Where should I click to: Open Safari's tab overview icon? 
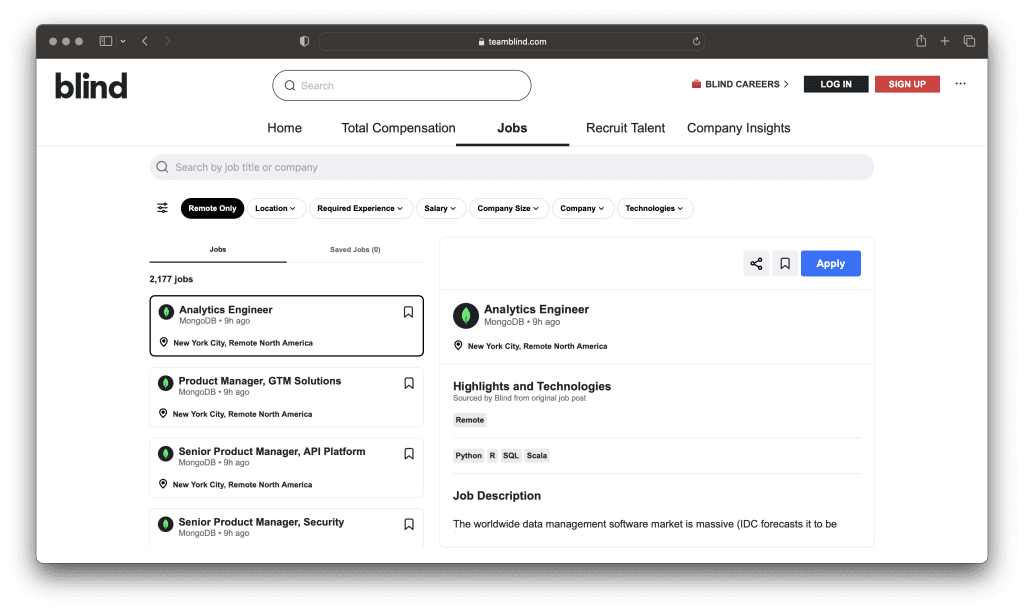click(969, 41)
